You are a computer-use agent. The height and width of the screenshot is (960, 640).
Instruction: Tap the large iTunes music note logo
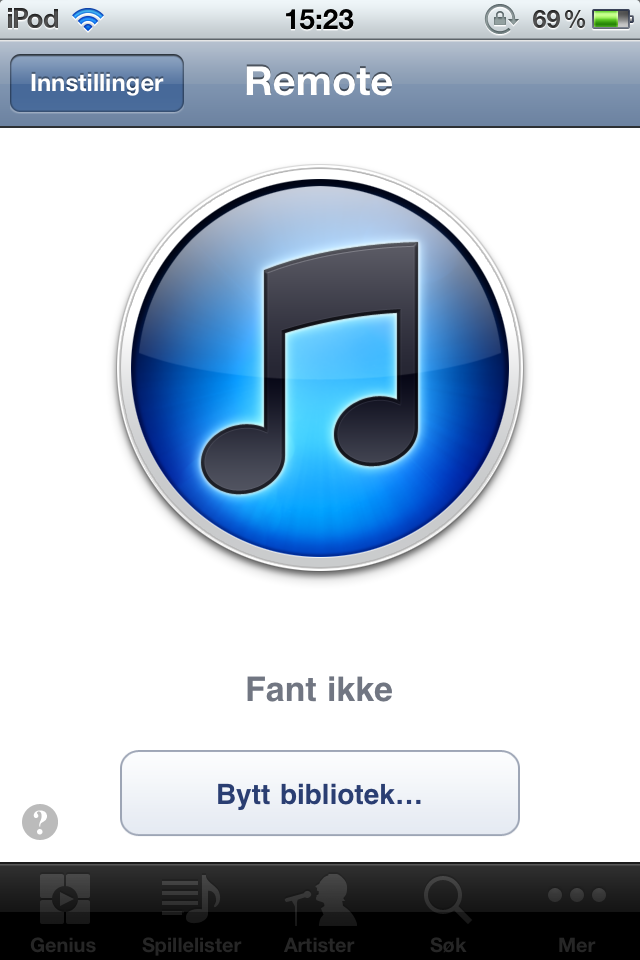[x=320, y=369]
